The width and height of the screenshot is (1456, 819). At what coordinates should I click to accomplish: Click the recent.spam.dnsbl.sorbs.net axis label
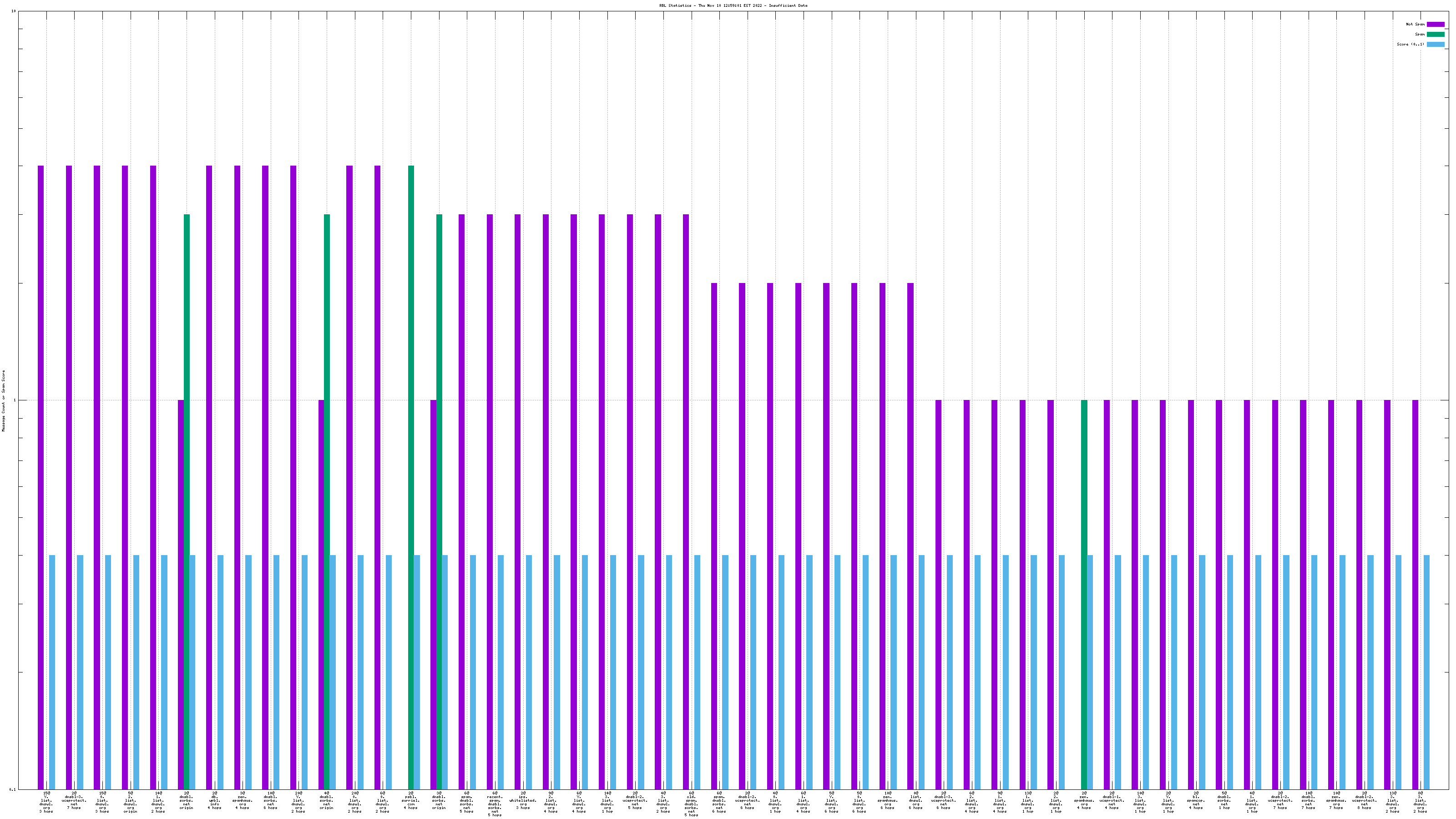pyautogui.click(x=495, y=804)
